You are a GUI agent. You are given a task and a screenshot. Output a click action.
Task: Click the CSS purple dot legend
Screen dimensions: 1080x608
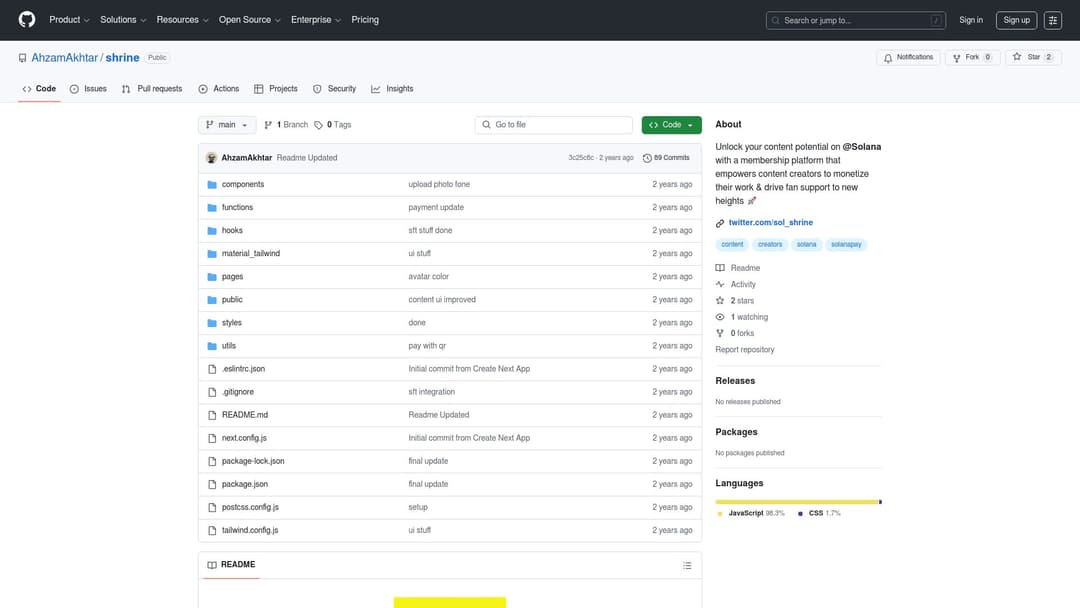pos(800,514)
